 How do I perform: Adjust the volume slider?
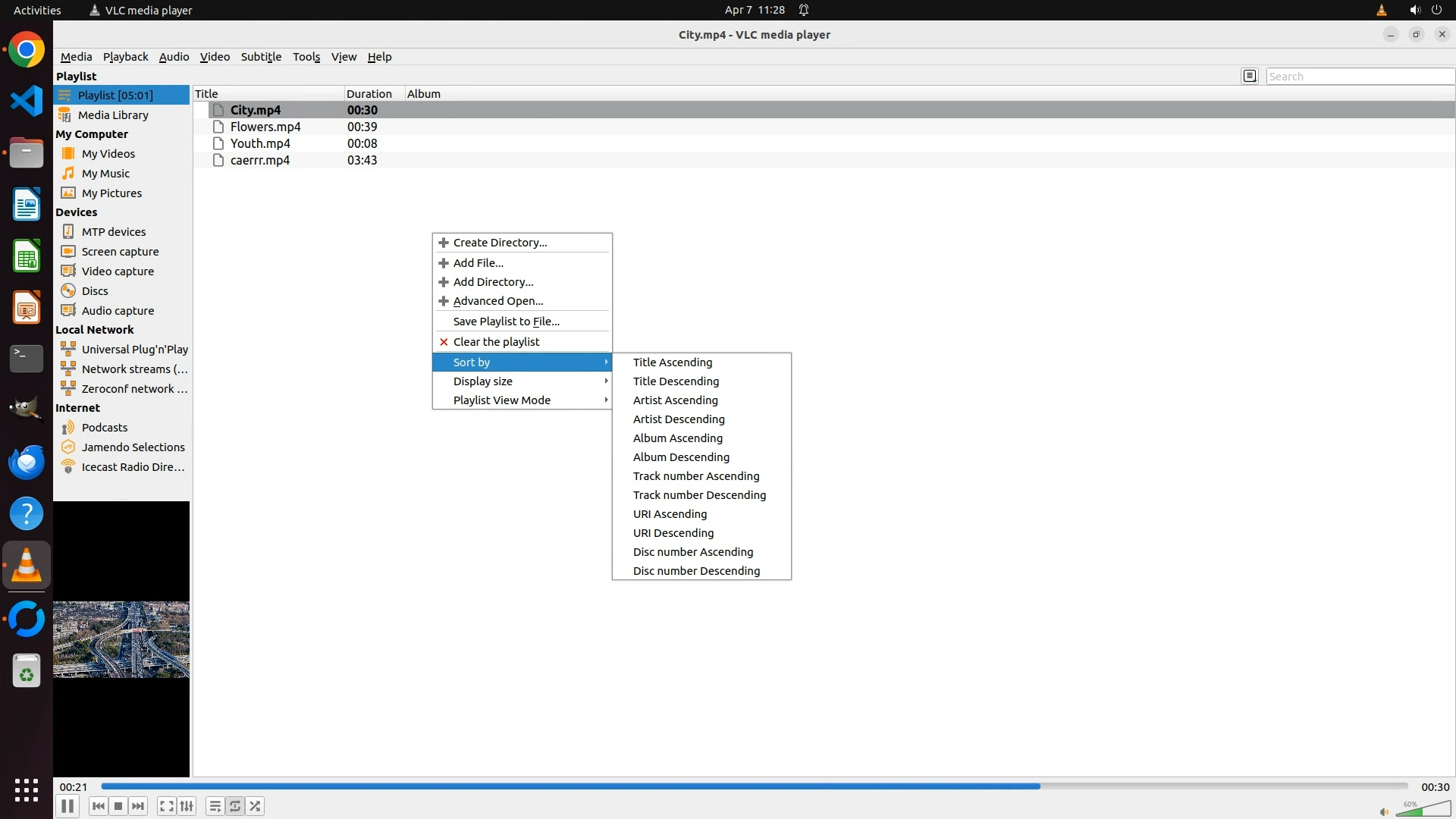point(1423,810)
